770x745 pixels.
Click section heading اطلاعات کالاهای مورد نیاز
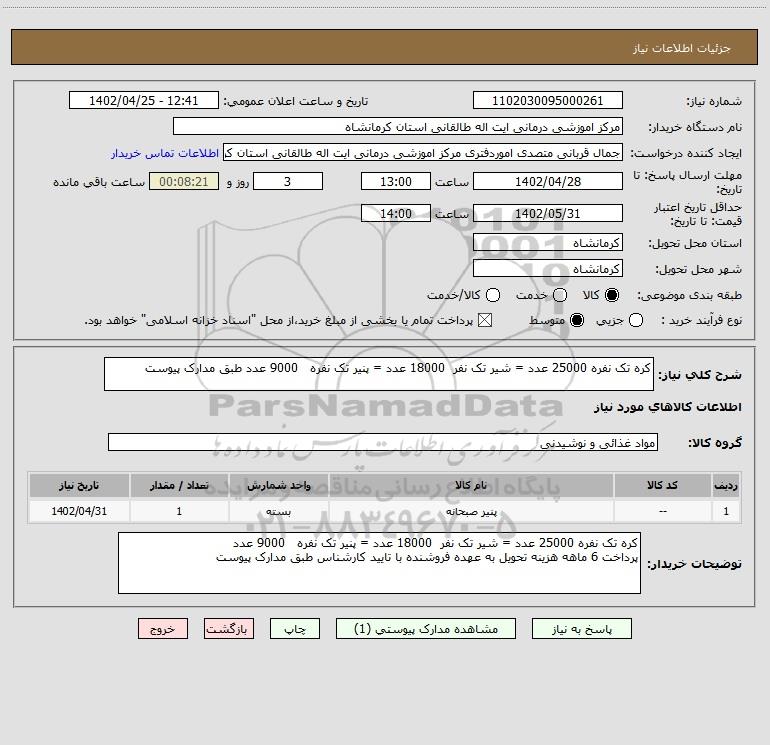pos(667,407)
